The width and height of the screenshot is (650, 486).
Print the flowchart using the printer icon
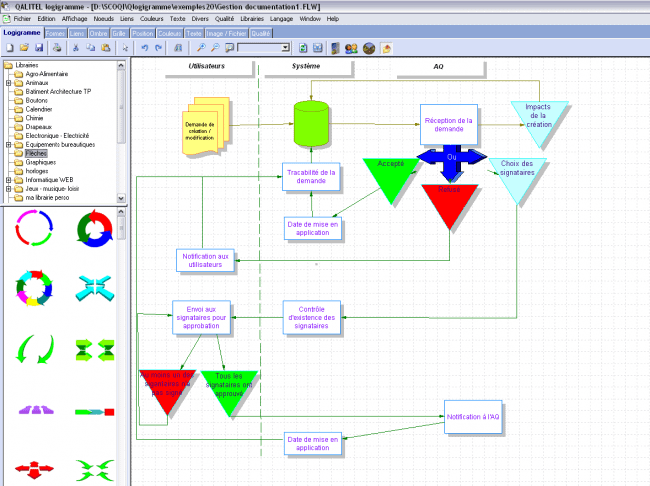(57, 48)
